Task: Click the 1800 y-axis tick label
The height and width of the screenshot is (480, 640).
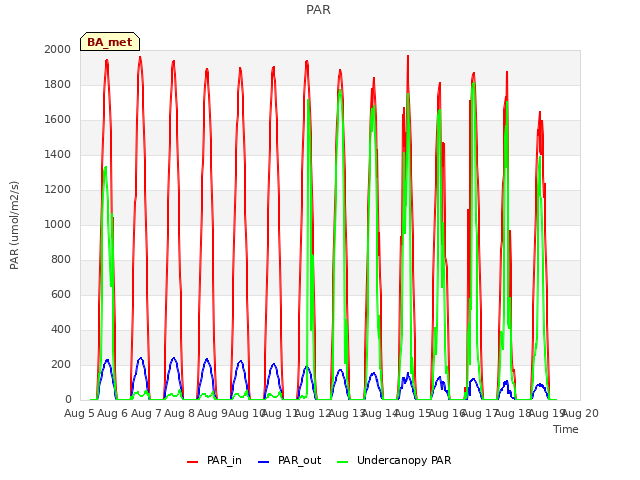Action: (58, 84)
